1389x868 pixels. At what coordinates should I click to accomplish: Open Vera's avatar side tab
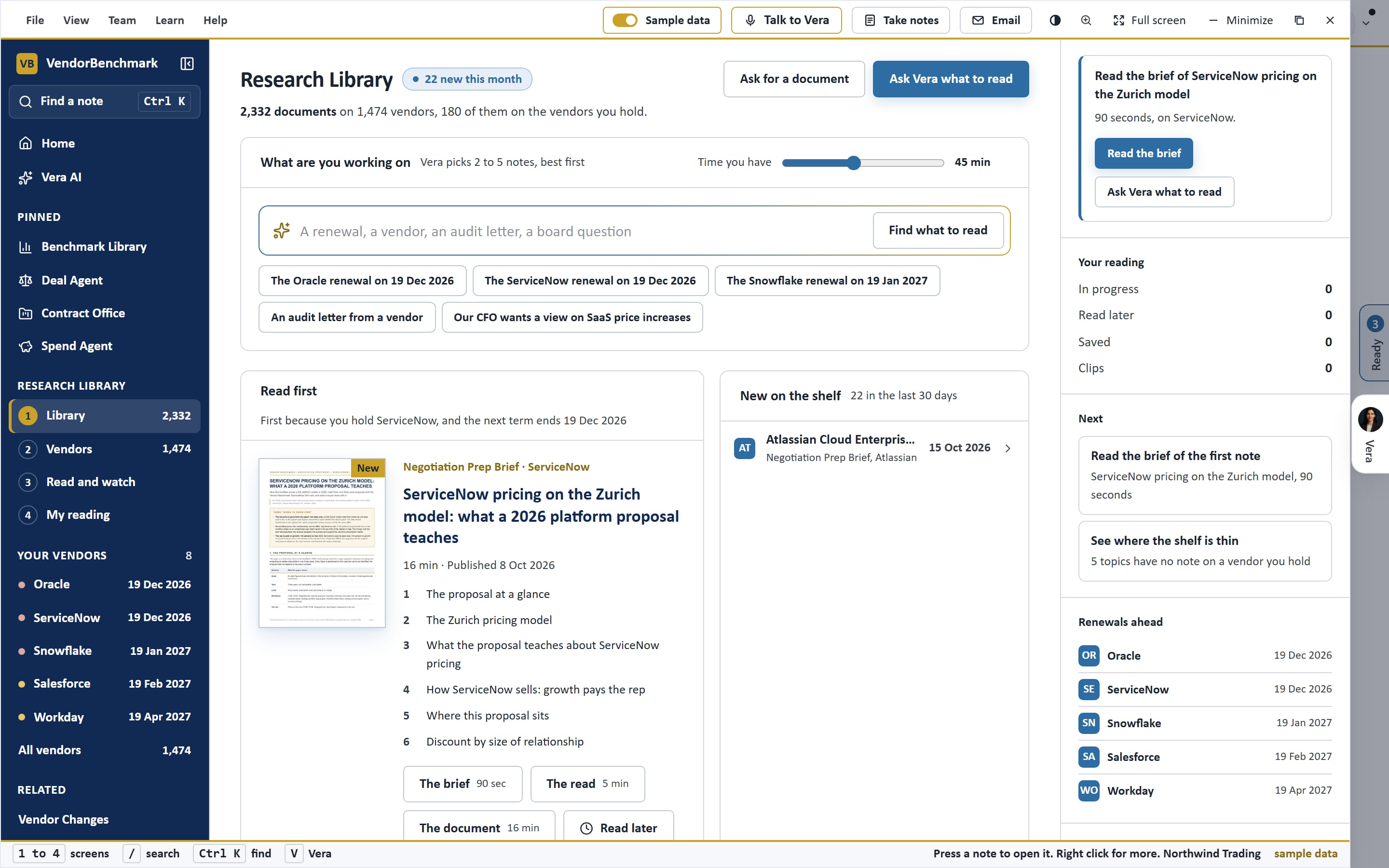click(1371, 434)
